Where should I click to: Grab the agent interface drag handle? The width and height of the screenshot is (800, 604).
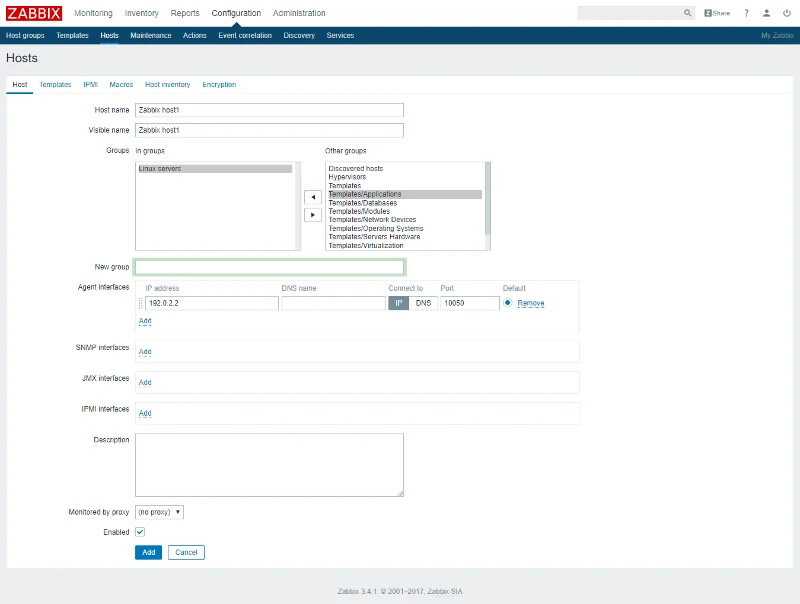(x=140, y=303)
